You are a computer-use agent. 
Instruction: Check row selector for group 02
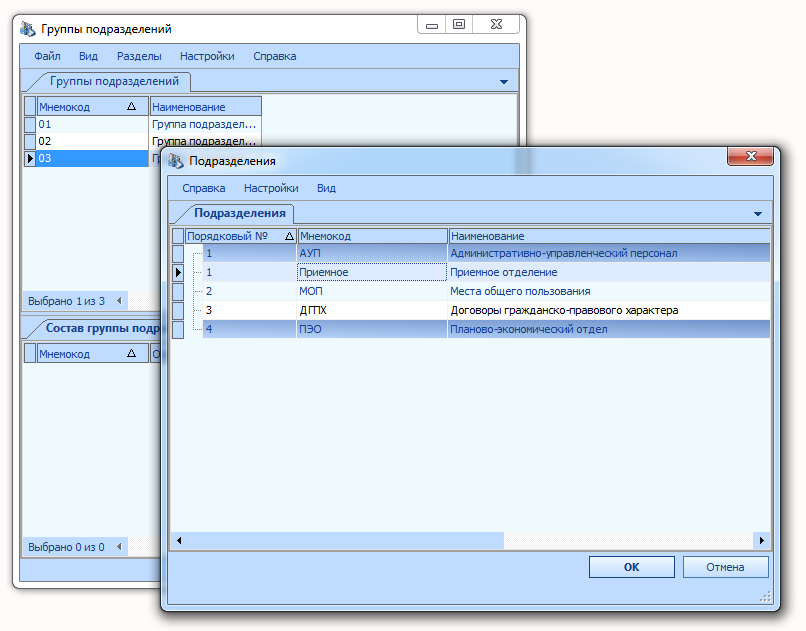[x=30, y=141]
